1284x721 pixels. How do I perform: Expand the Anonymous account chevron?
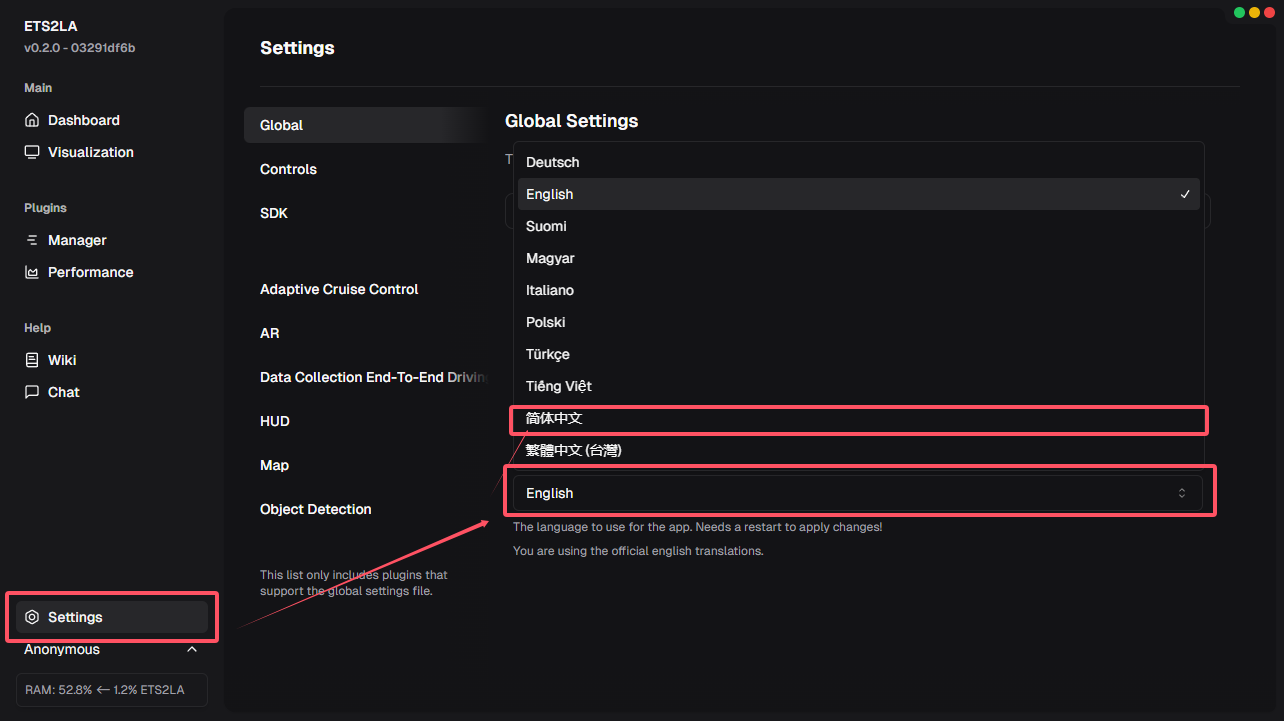[x=192, y=649]
